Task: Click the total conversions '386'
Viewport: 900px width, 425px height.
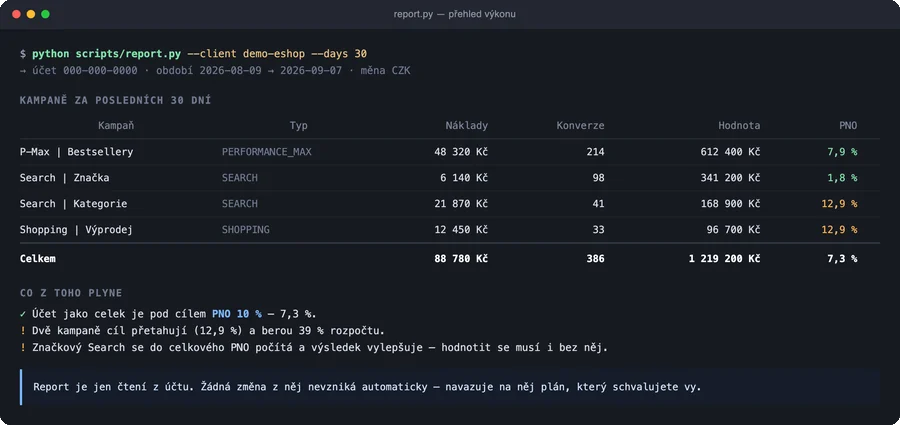Action: pyautogui.click(x=595, y=258)
